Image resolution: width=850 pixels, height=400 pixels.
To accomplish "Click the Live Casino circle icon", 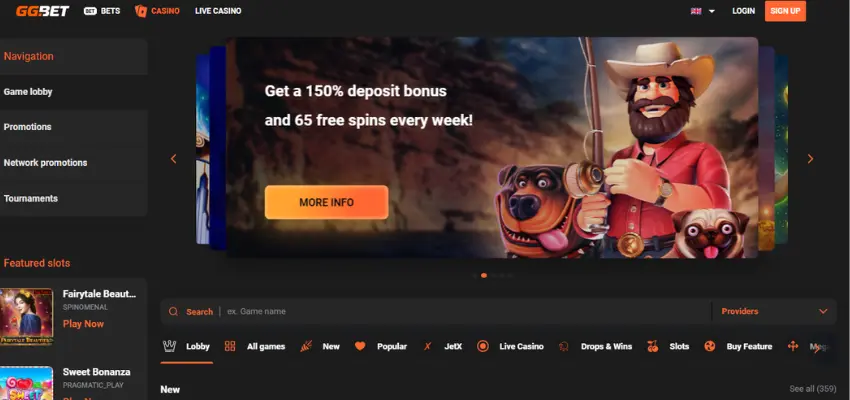I will pos(482,346).
